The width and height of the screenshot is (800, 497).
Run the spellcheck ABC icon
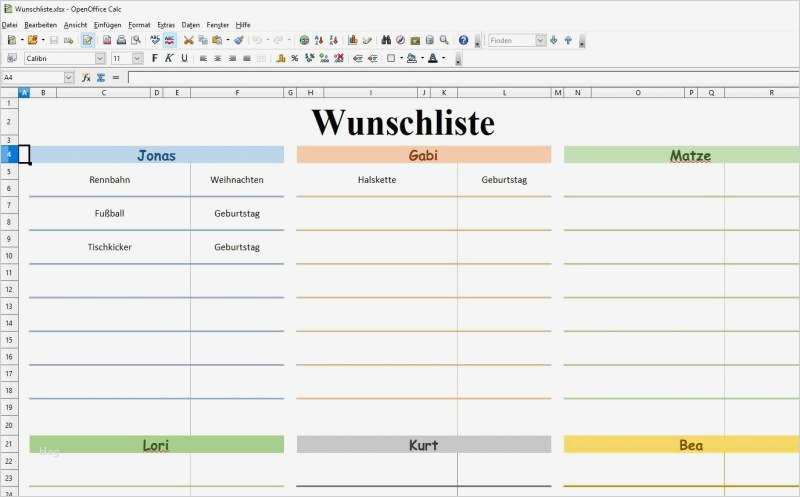[155, 40]
